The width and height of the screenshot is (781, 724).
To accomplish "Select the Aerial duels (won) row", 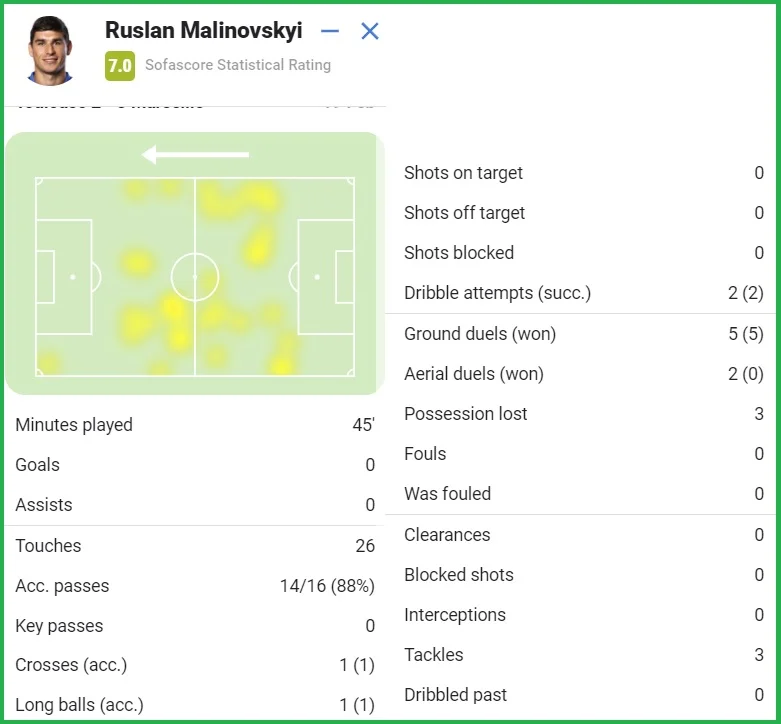I will coord(583,374).
